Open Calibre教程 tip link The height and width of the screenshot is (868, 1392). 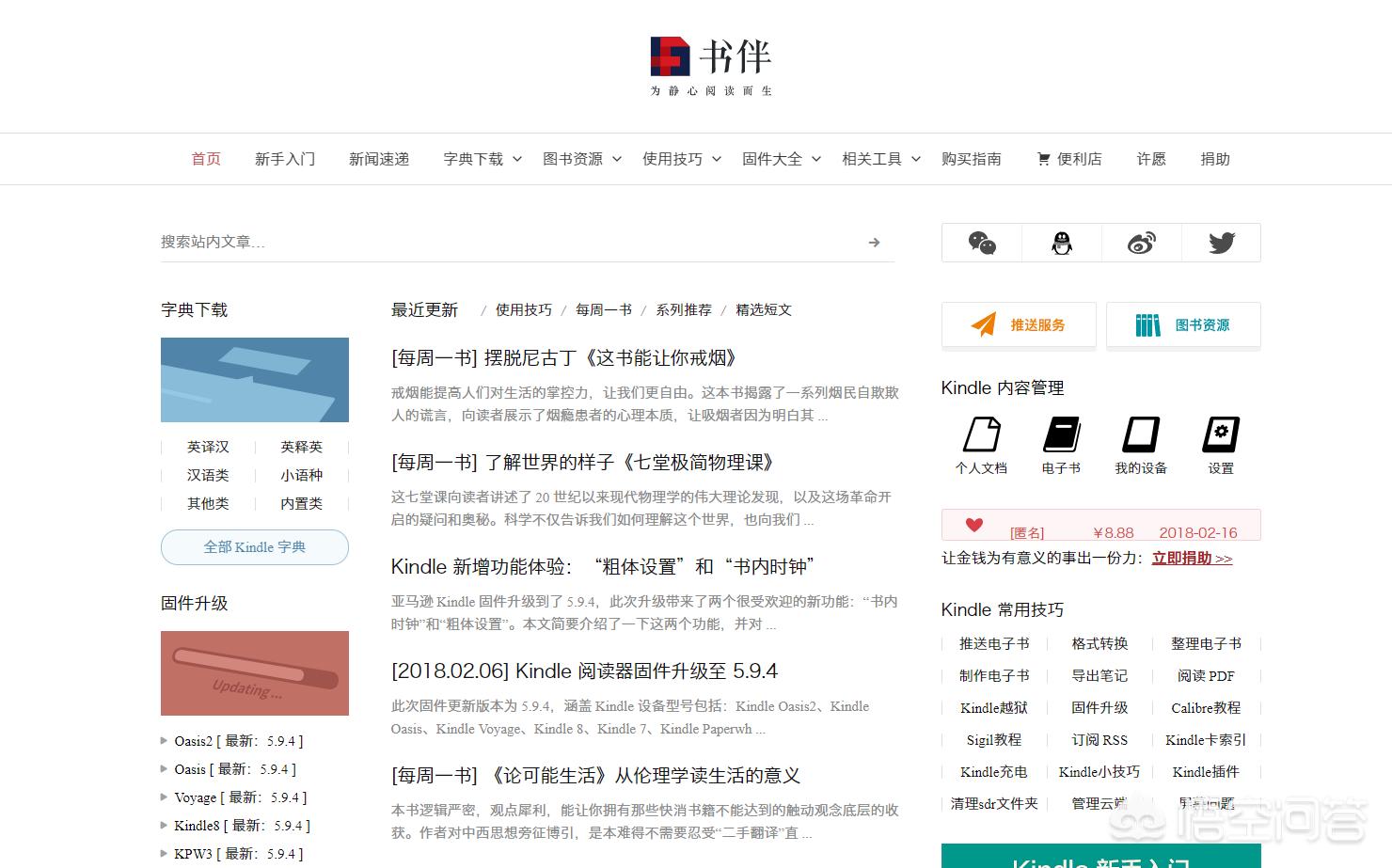(1206, 707)
